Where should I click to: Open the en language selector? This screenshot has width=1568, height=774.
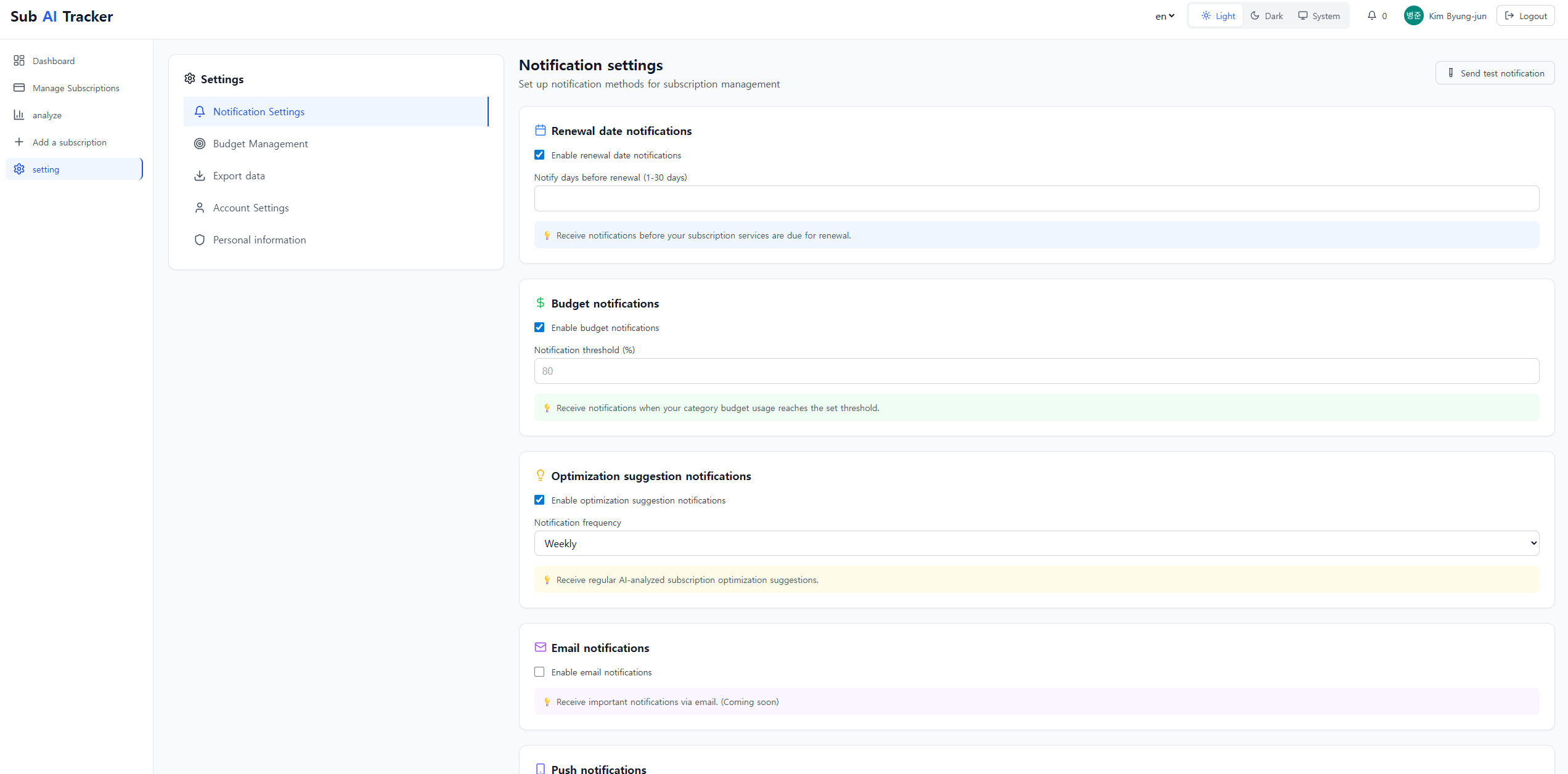pyautogui.click(x=1164, y=16)
